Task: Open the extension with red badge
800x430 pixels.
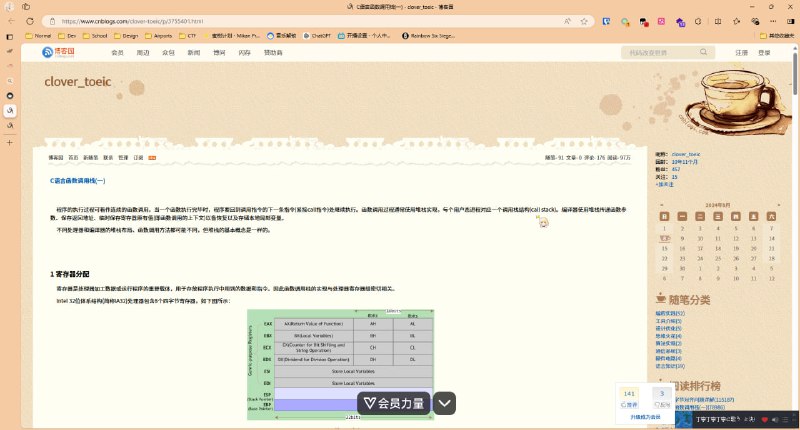Action: pyautogui.click(x=643, y=21)
